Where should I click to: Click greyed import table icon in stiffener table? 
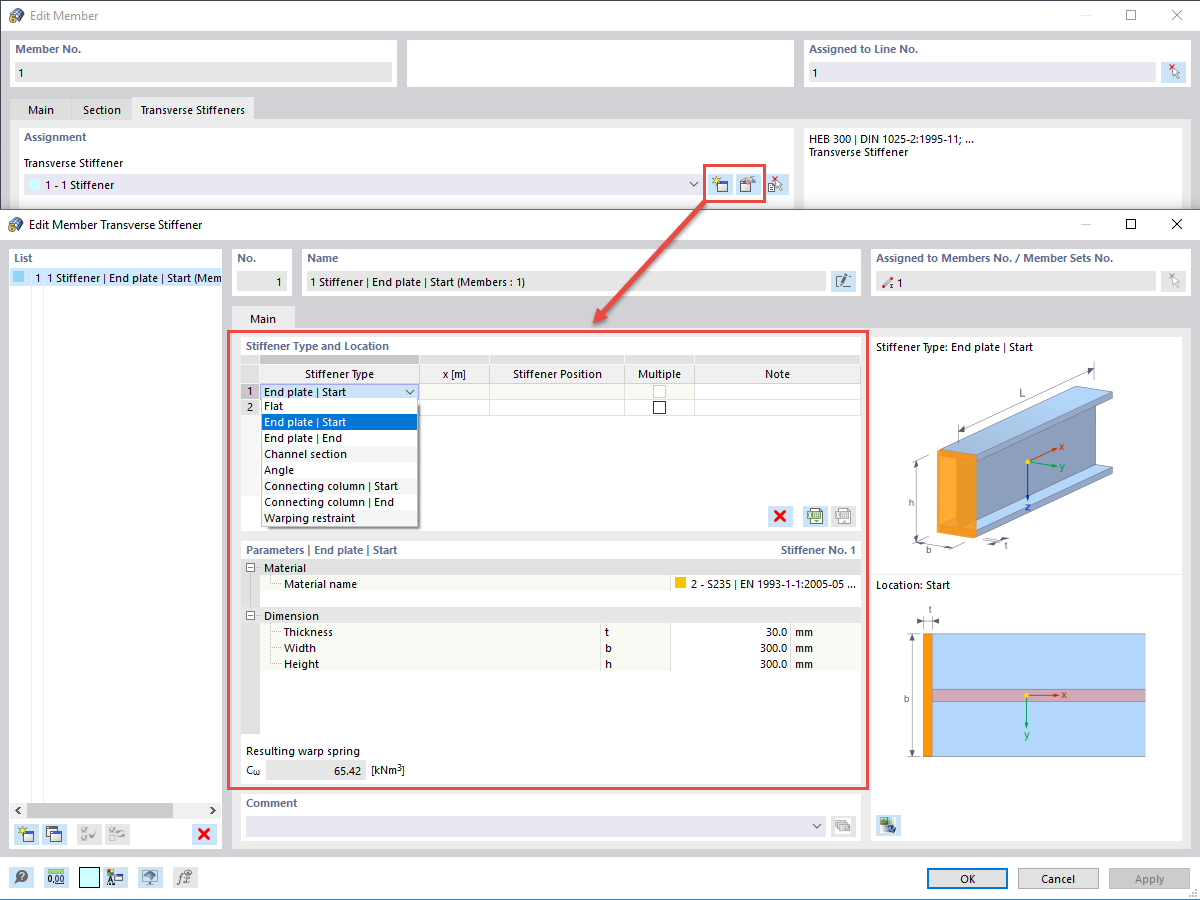tap(843, 516)
